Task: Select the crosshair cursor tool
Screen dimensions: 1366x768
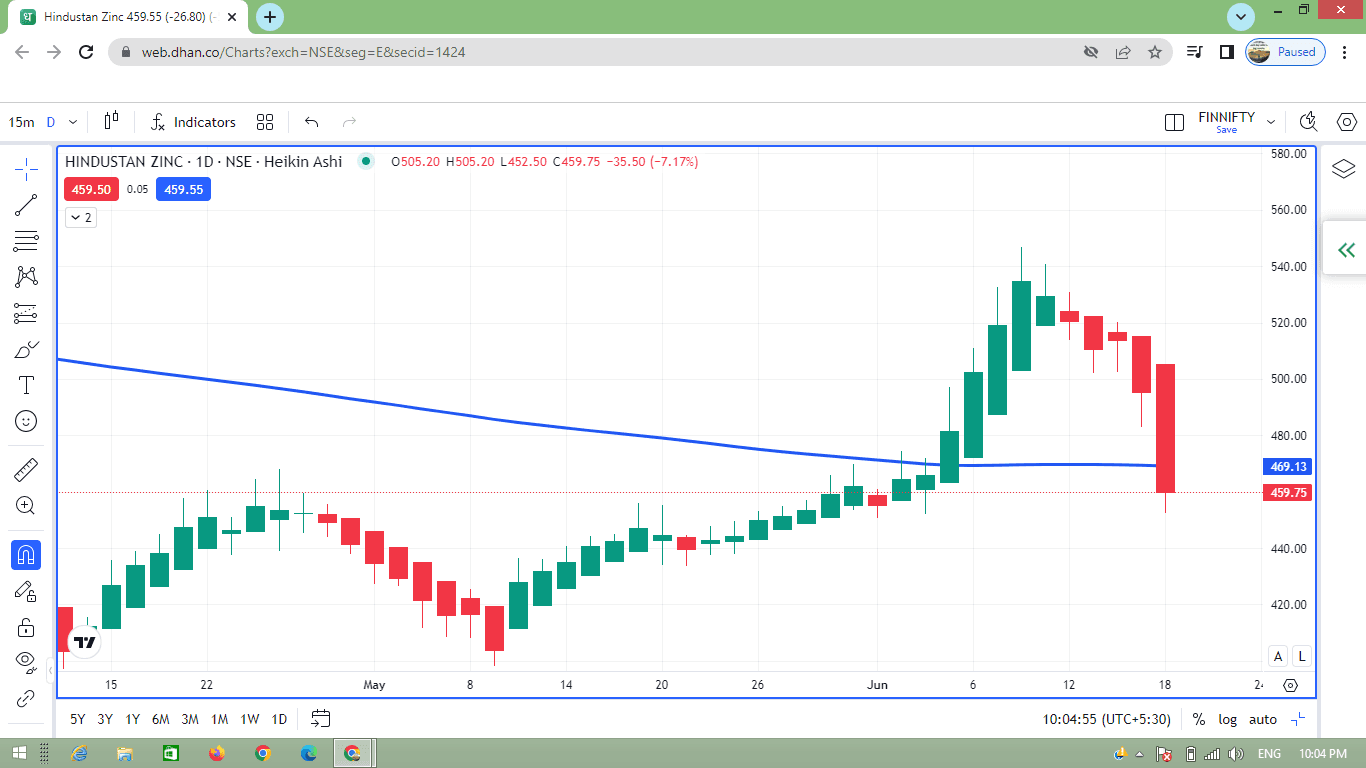Action: [x=26, y=168]
